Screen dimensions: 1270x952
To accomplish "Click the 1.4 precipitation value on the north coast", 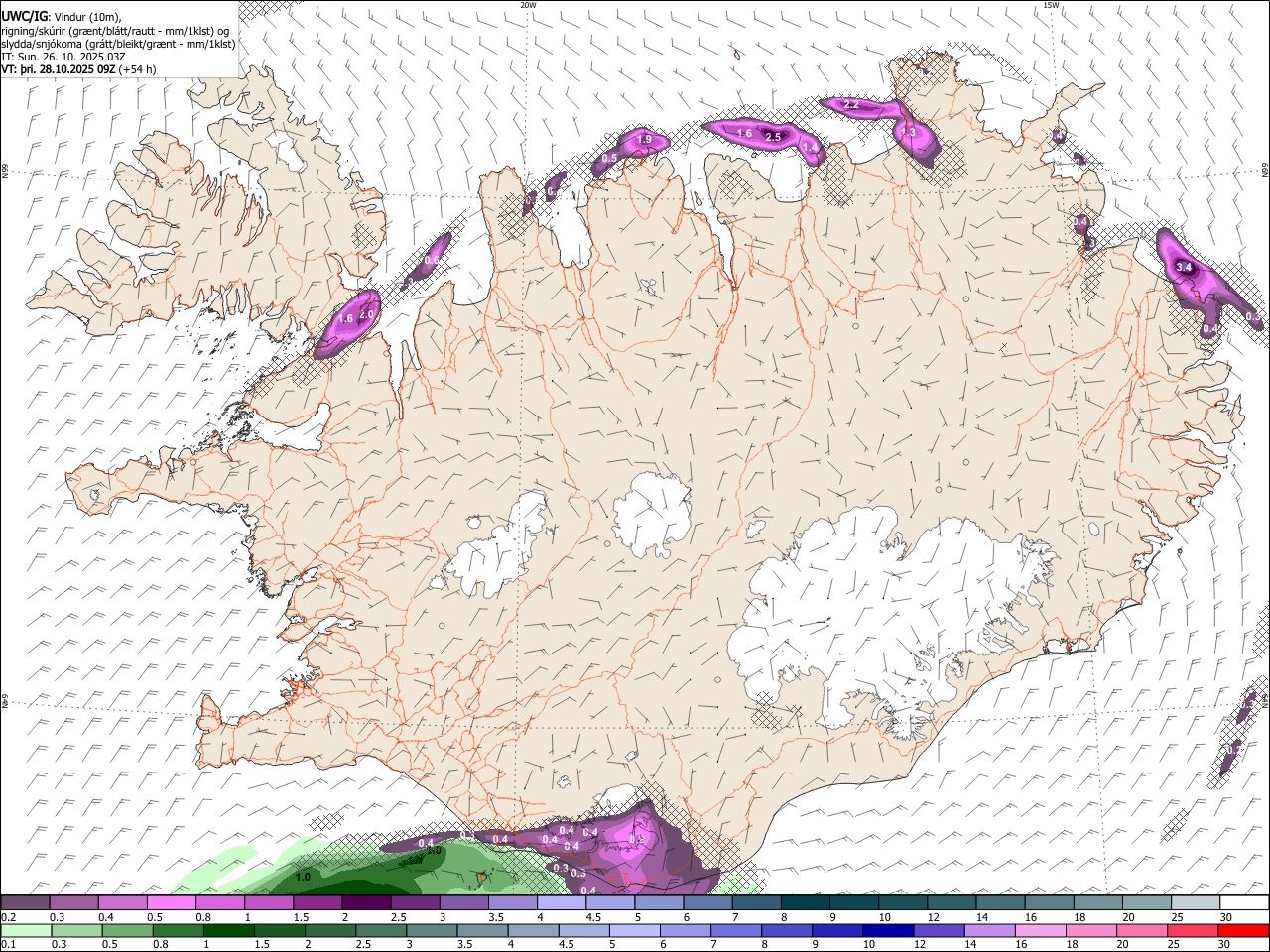I will click(x=810, y=148).
